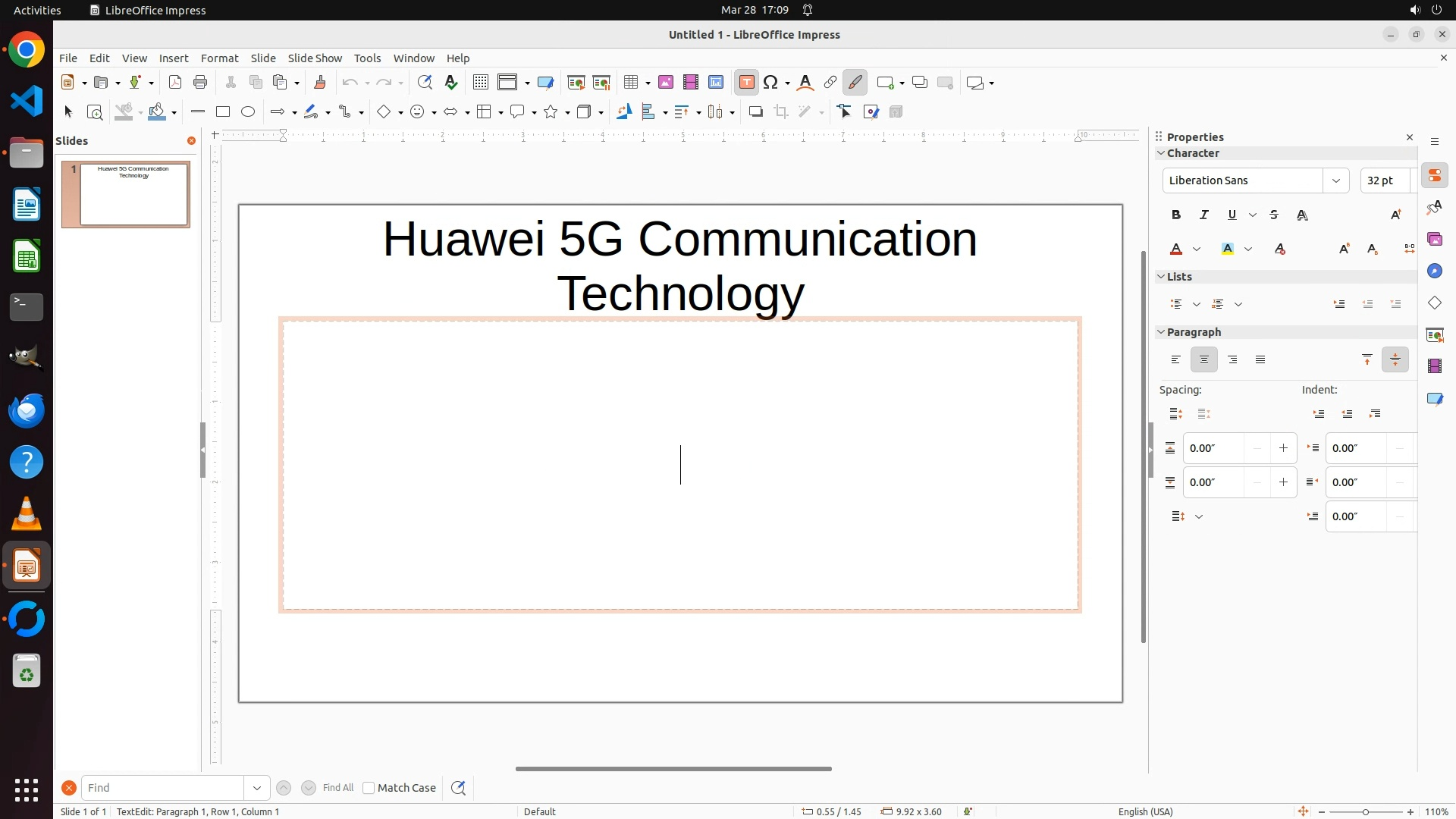Image resolution: width=1456 pixels, height=819 pixels.
Task: Click the Insert Special Character icon
Action: pyautogui.click(x=770, y=83)
